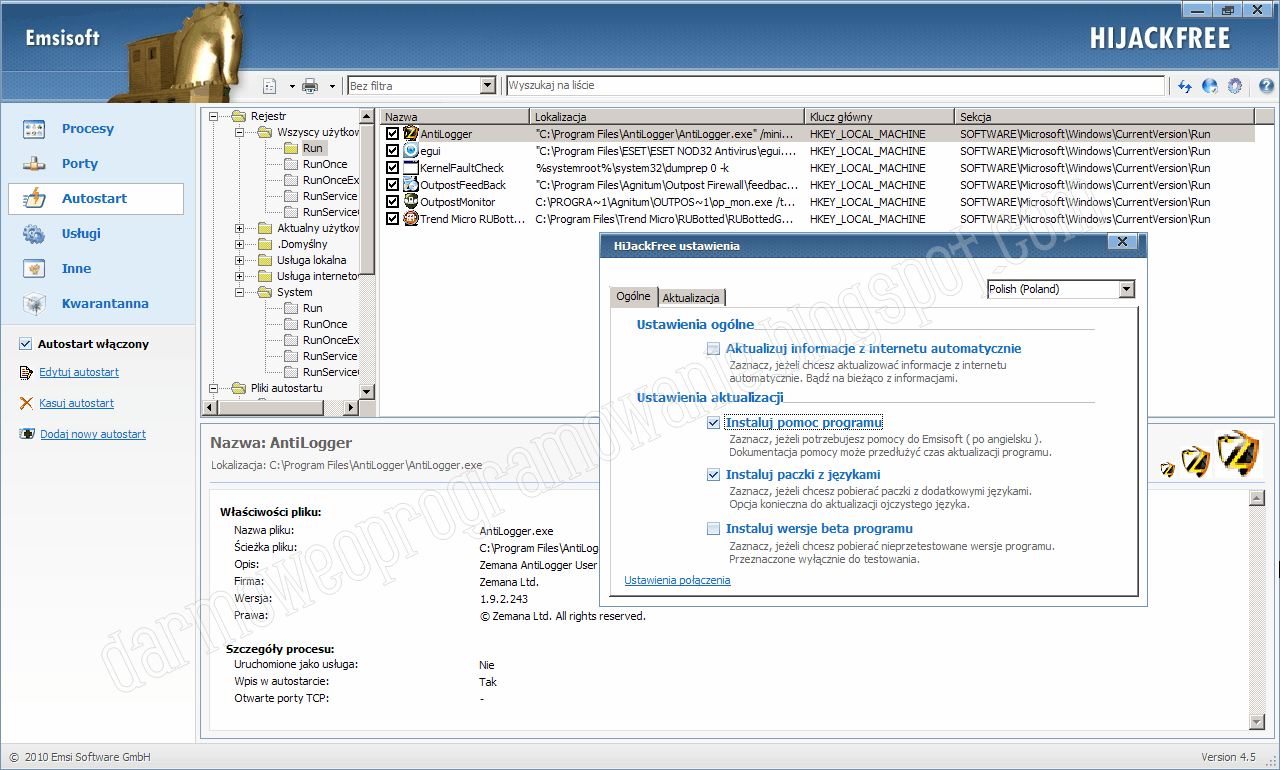Viewport: 1280px width, 770px height.
Task: Toggle Instaluj pomoc programu checkbox
Action: click(713, 423)
